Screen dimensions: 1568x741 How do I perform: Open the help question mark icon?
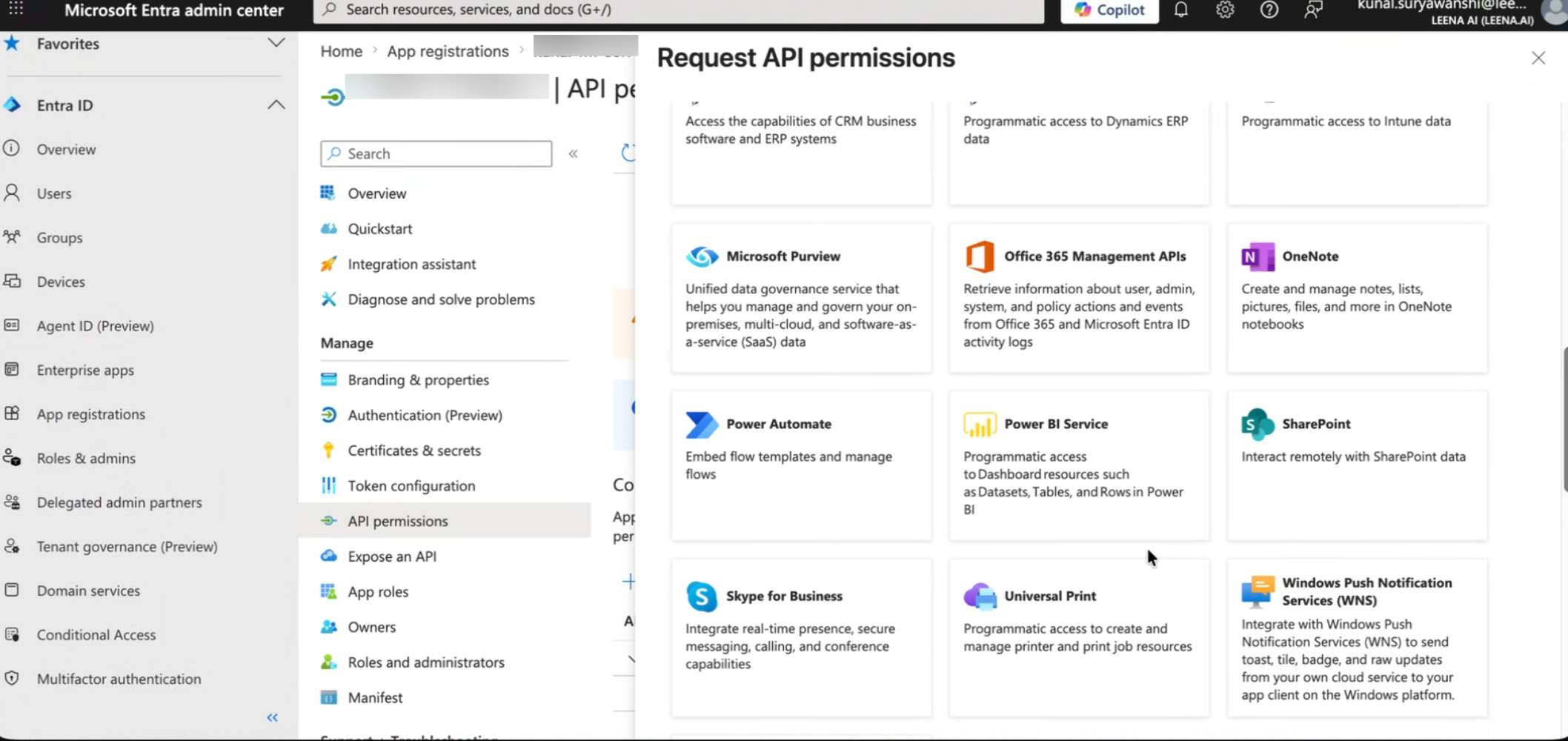tap(1269, 10)
